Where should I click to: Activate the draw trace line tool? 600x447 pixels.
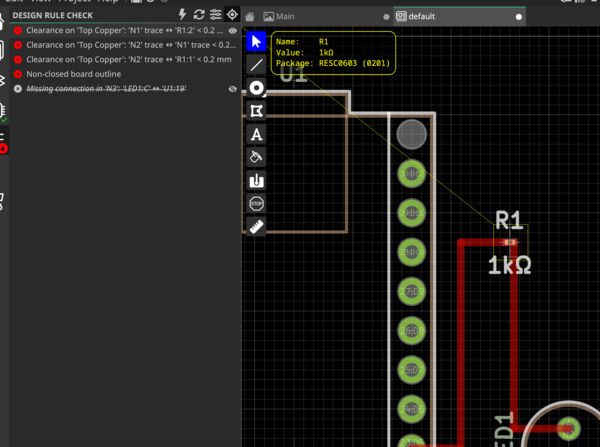pyautogui.click(x=256, y=64)
